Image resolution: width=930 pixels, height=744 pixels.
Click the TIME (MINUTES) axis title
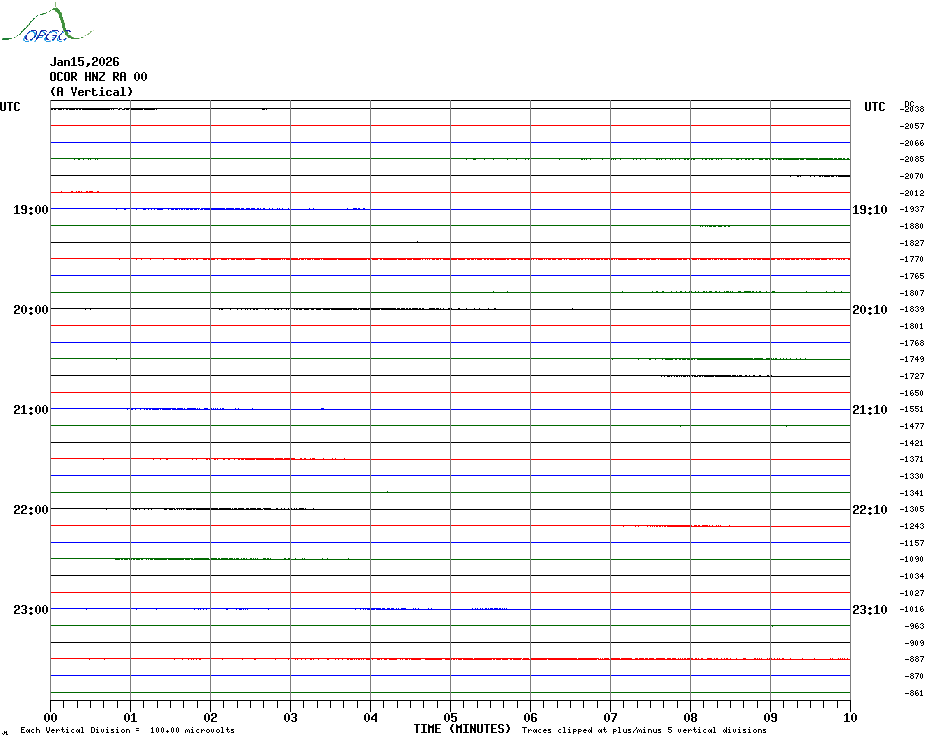point(462,729)
